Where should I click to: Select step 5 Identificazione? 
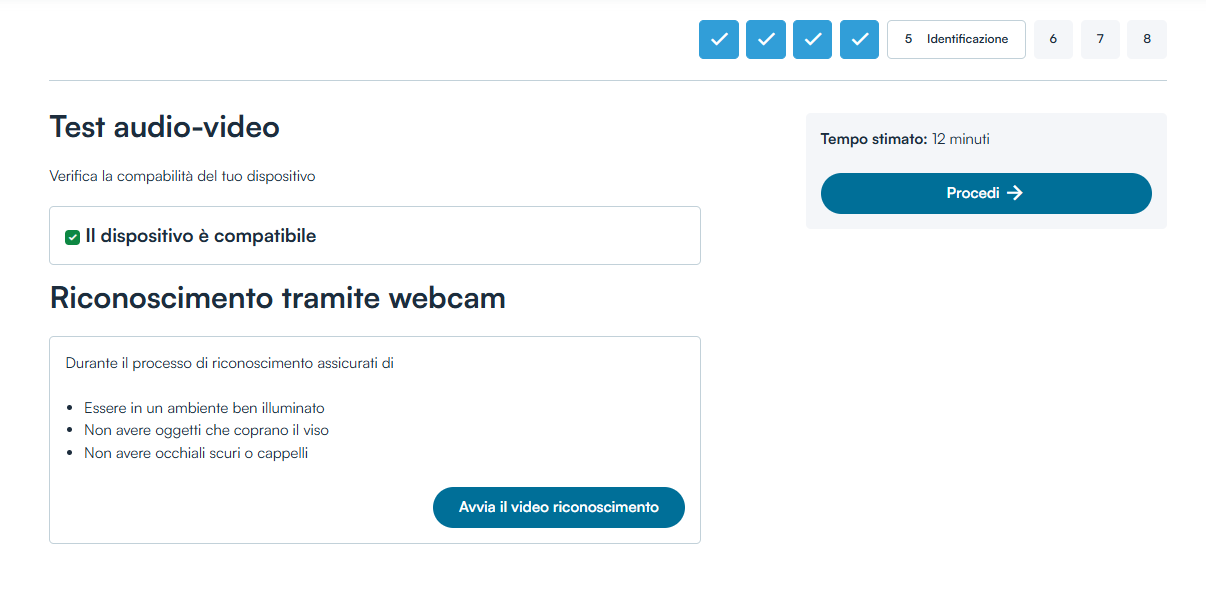956,40
